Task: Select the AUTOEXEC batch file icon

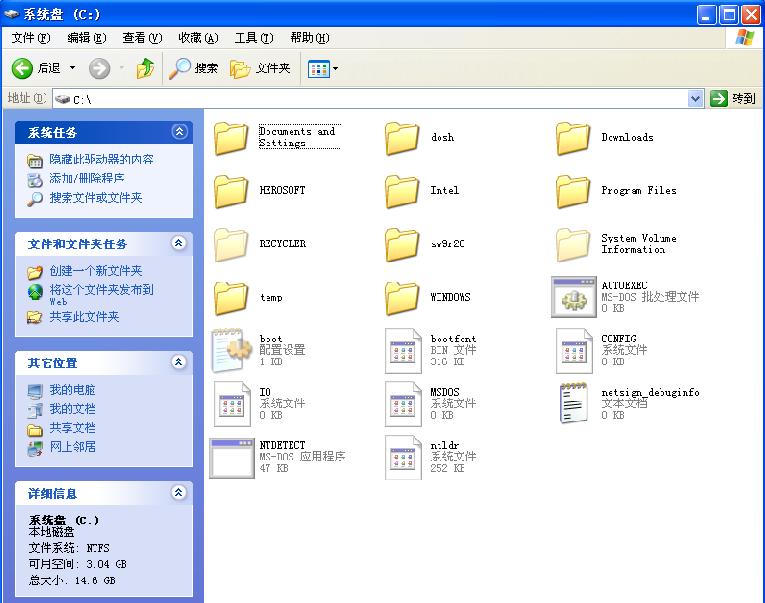Action: (574, 297)
